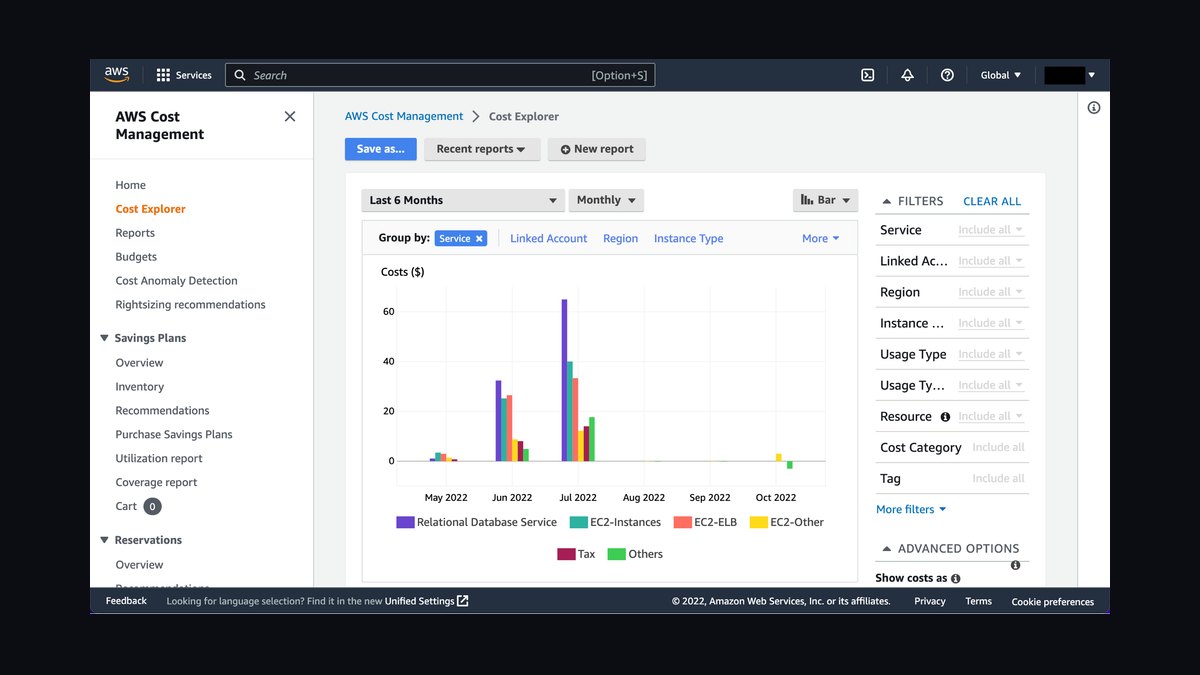Click info icon beside Show costs as
The image size is (1200, 675).
coord(956,579)
